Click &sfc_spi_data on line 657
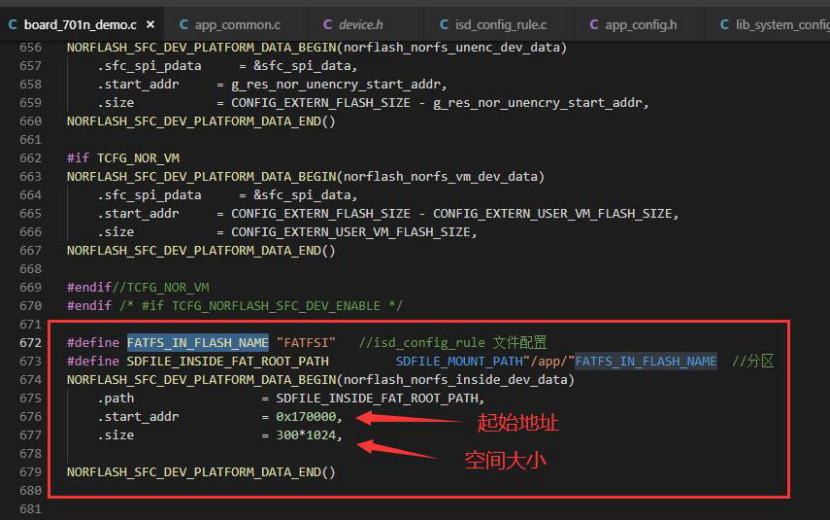 (x=302, y=66)
